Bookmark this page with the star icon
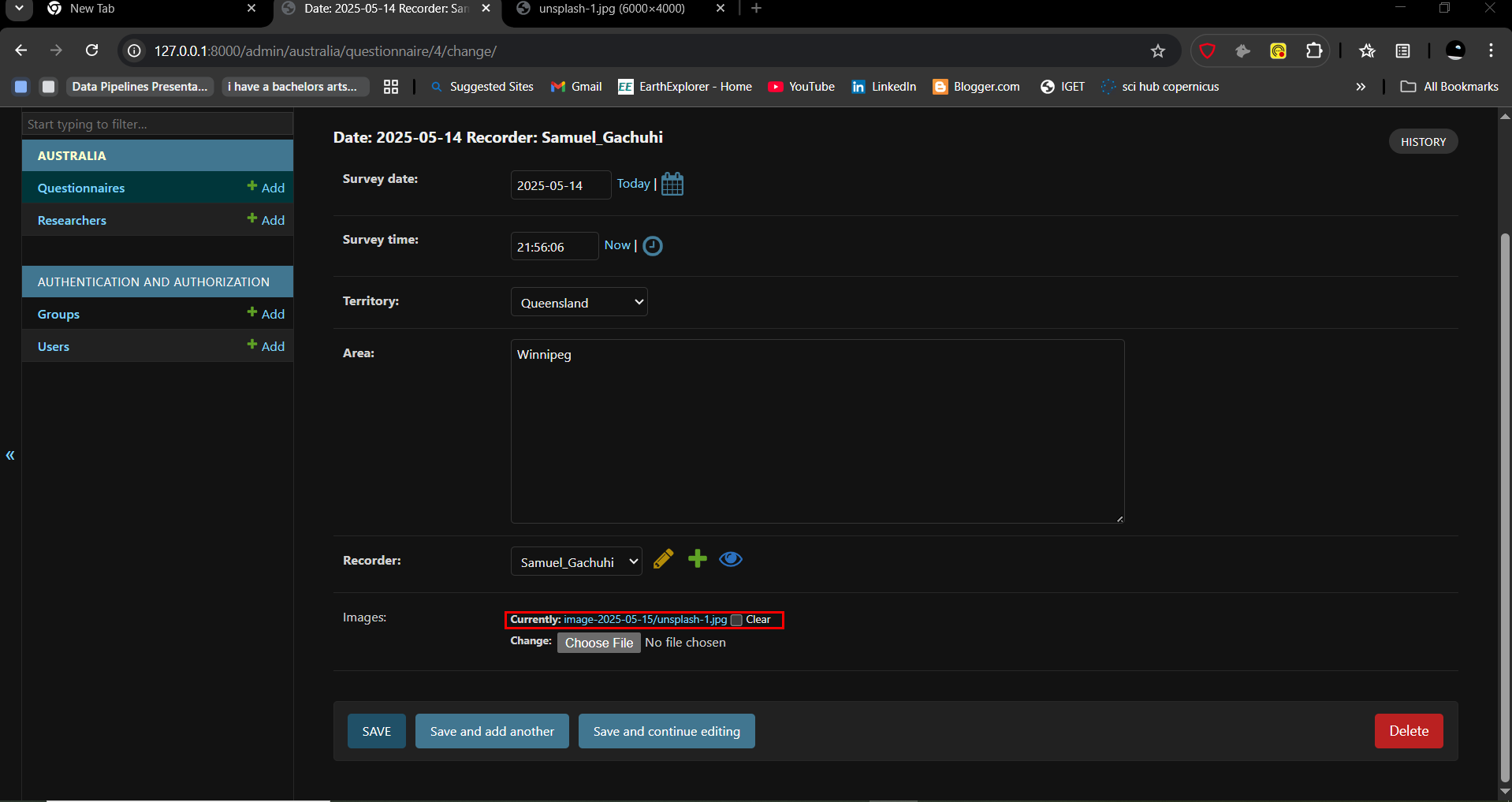 pos(1157,51)
